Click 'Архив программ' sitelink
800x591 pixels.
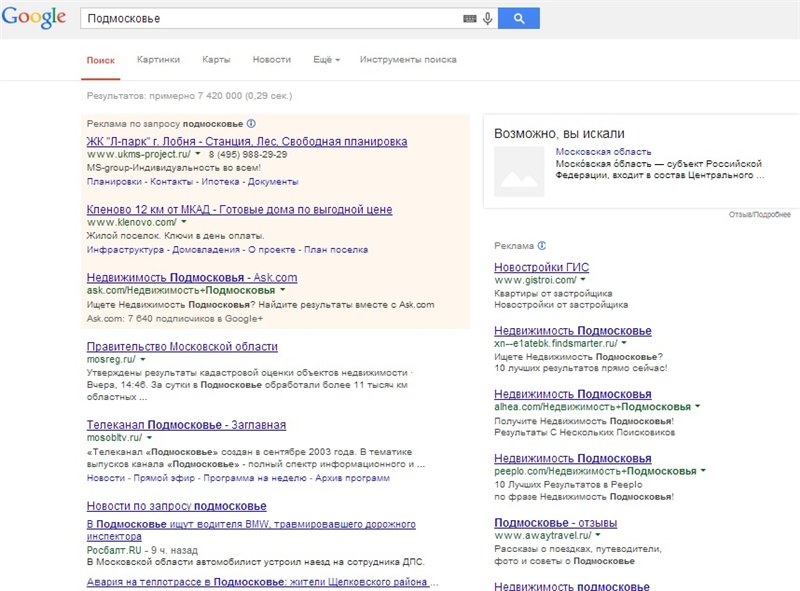[352, 478]
